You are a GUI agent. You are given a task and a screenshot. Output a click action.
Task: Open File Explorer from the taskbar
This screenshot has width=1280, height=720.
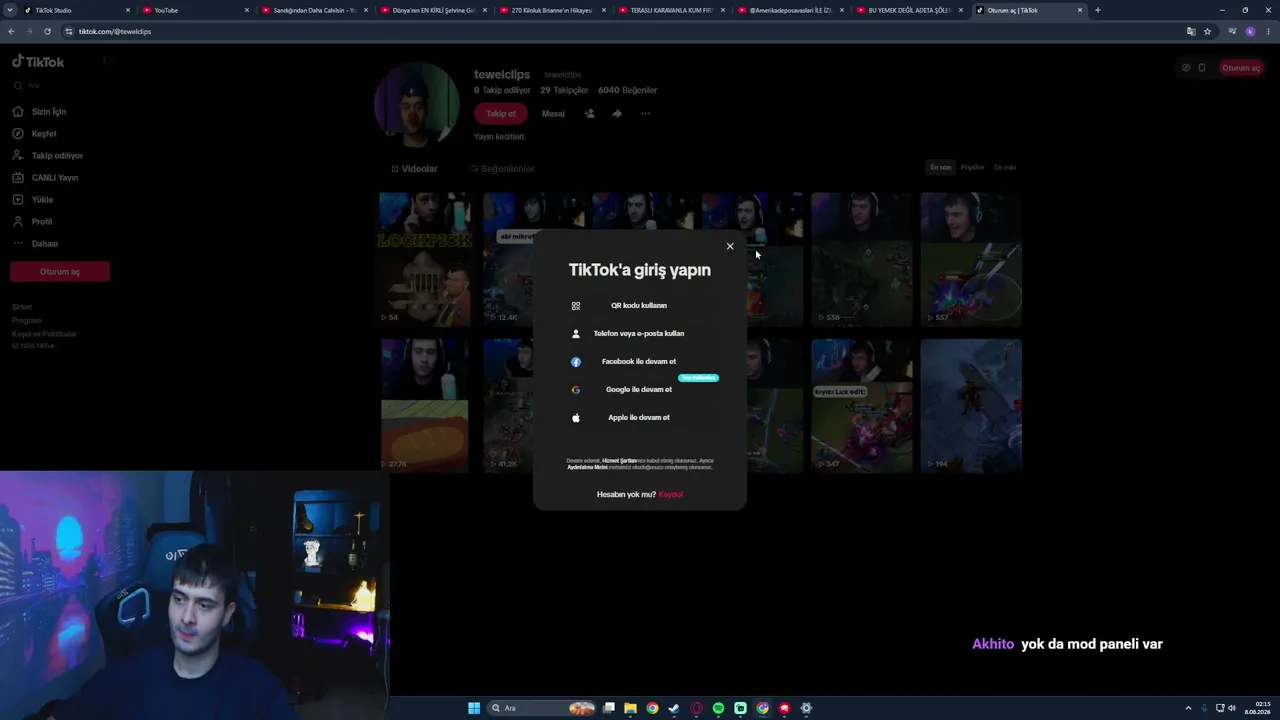pos(630,708)
